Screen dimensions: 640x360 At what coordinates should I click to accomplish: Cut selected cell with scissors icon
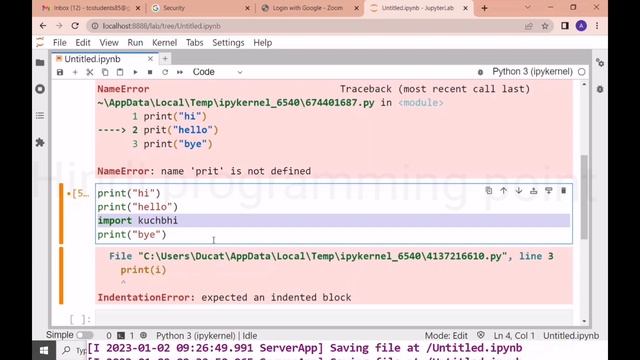click(x=90, y=72)
